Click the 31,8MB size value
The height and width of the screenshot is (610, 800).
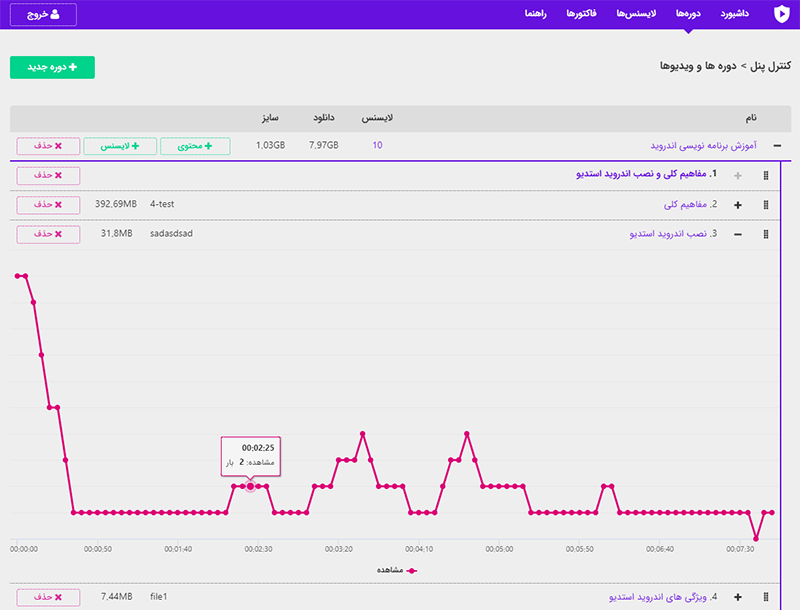pyautogui.click(x=116, y=234)
